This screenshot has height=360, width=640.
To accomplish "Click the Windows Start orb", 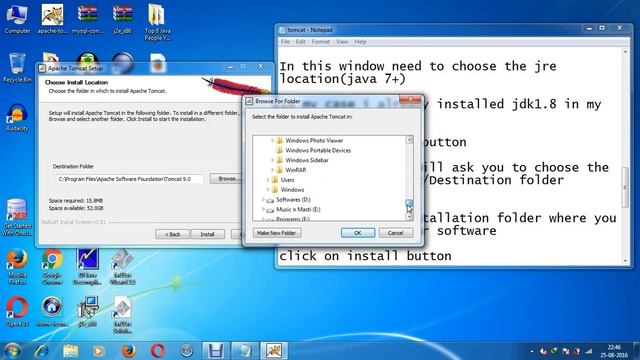I will [x=11, y=351].
